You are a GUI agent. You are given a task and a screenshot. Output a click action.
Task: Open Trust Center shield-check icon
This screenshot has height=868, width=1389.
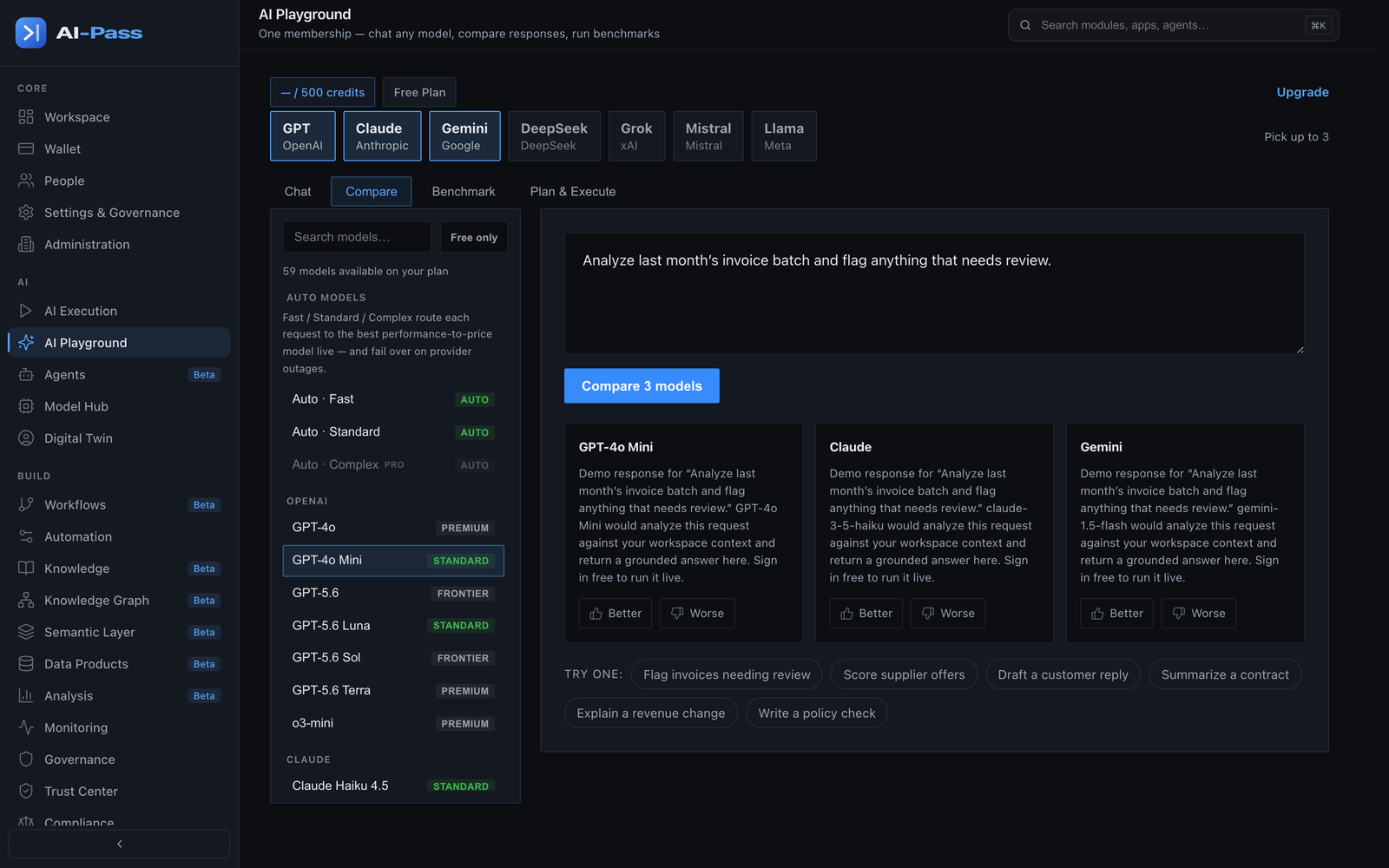pyautogui.click(x=26, y=792)
